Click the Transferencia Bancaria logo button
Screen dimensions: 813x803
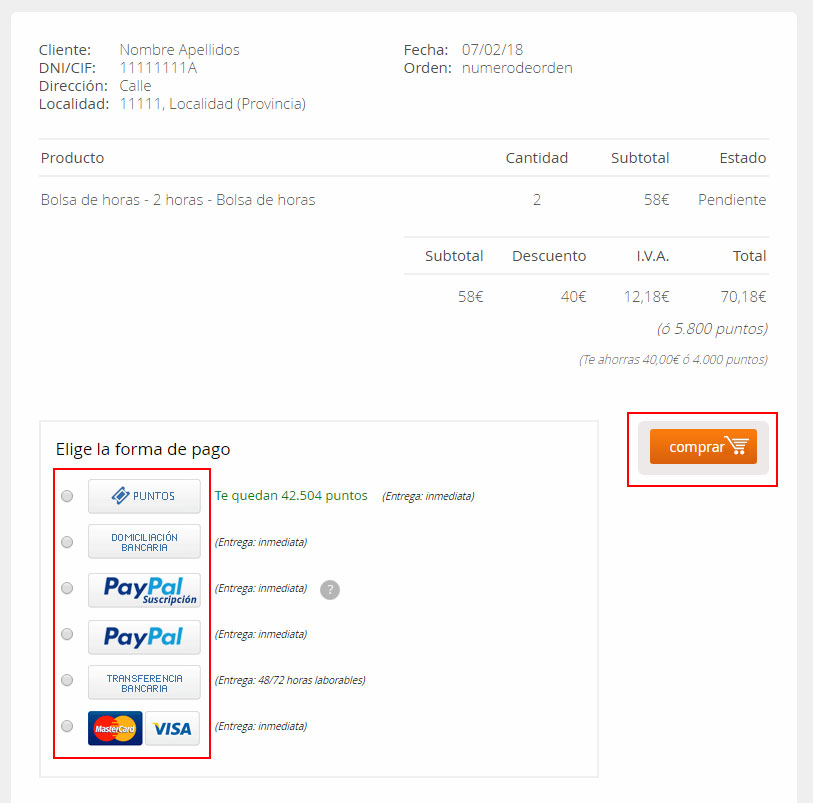pyautogui.click(x=144, y=683)
